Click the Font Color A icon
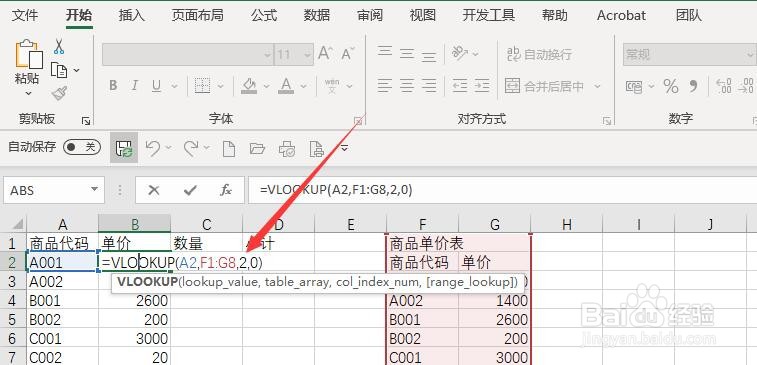The image size is (757, 365). pos(286,86)
